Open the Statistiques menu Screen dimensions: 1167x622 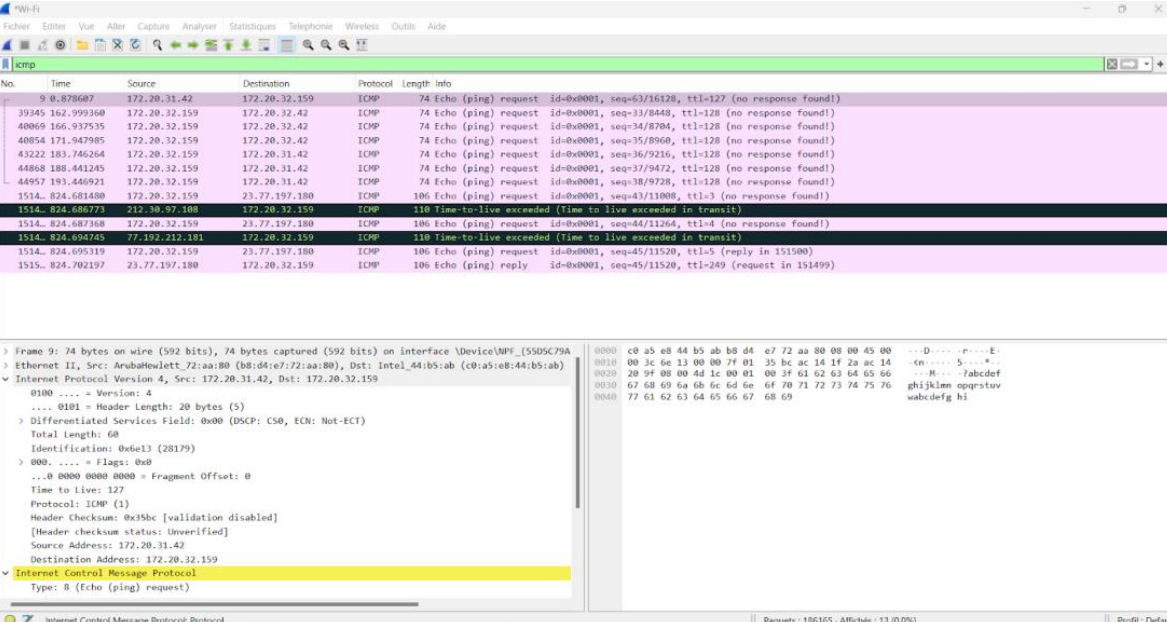[252, 26]
